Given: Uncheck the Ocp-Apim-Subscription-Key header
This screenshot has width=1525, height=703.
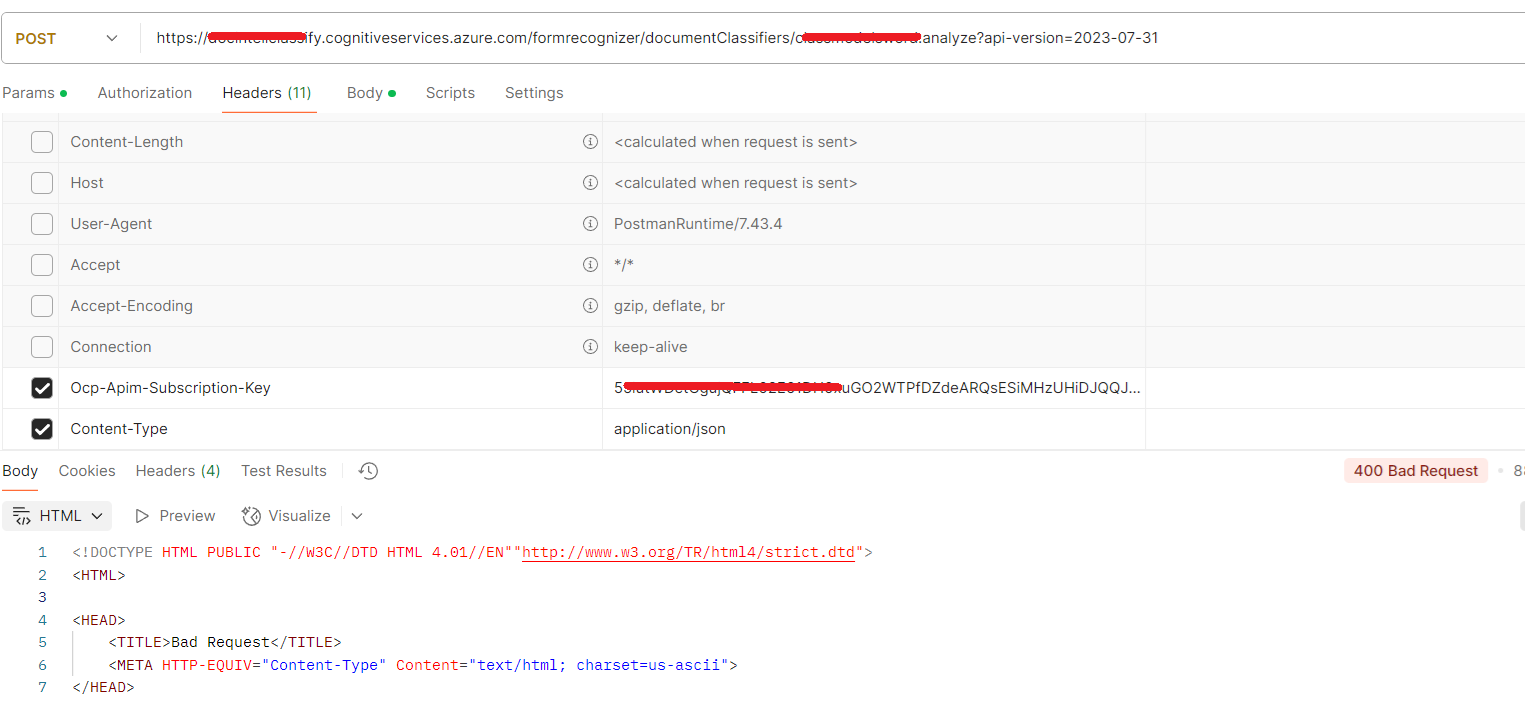Looking at the screenshot, I should tap(41, 388).
